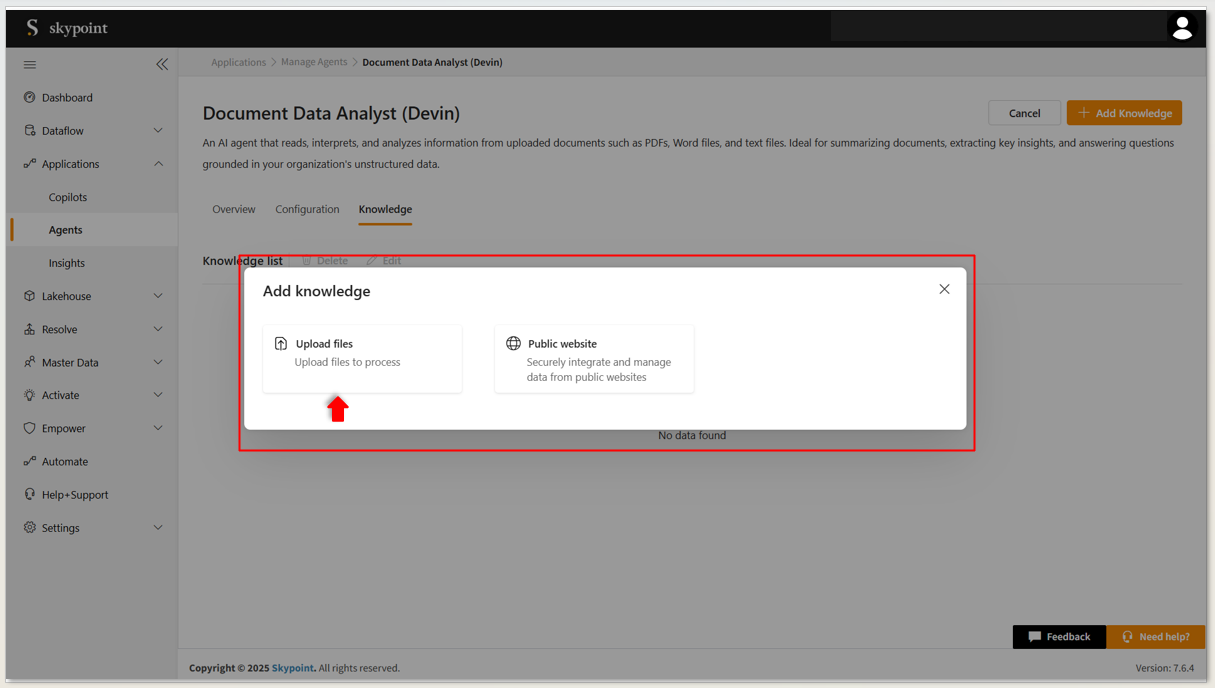Open the Skypoint link in the footer

293,668
